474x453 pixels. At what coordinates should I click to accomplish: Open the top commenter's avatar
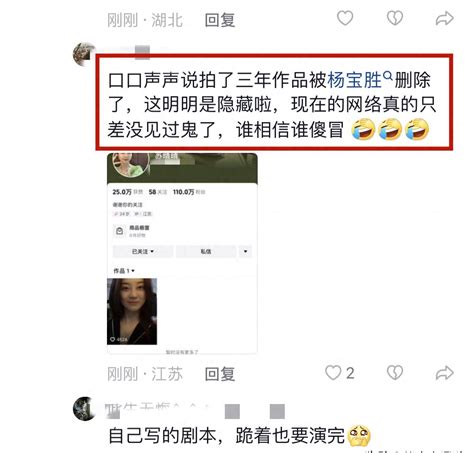coord(84,54)
